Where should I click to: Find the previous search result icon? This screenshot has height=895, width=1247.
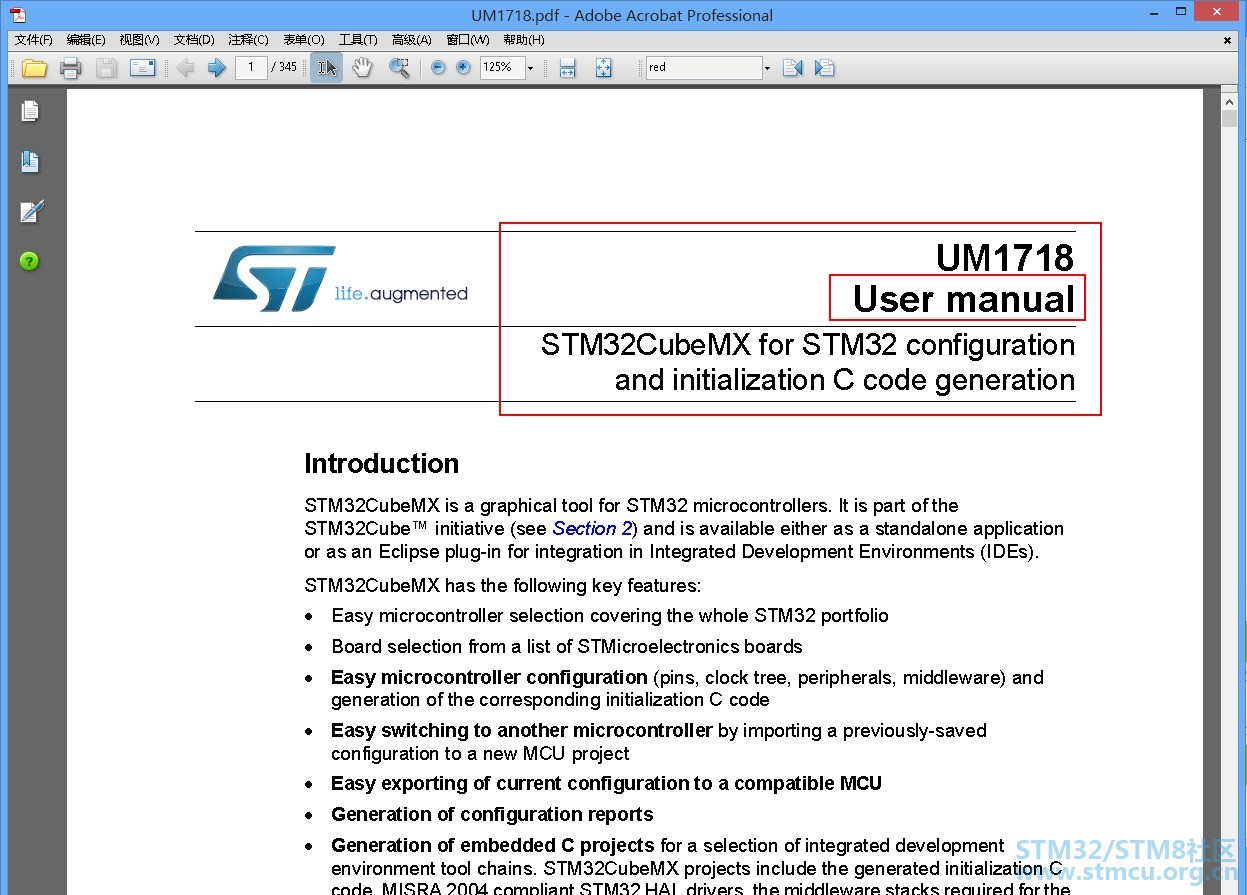click(x=793, y=68)
